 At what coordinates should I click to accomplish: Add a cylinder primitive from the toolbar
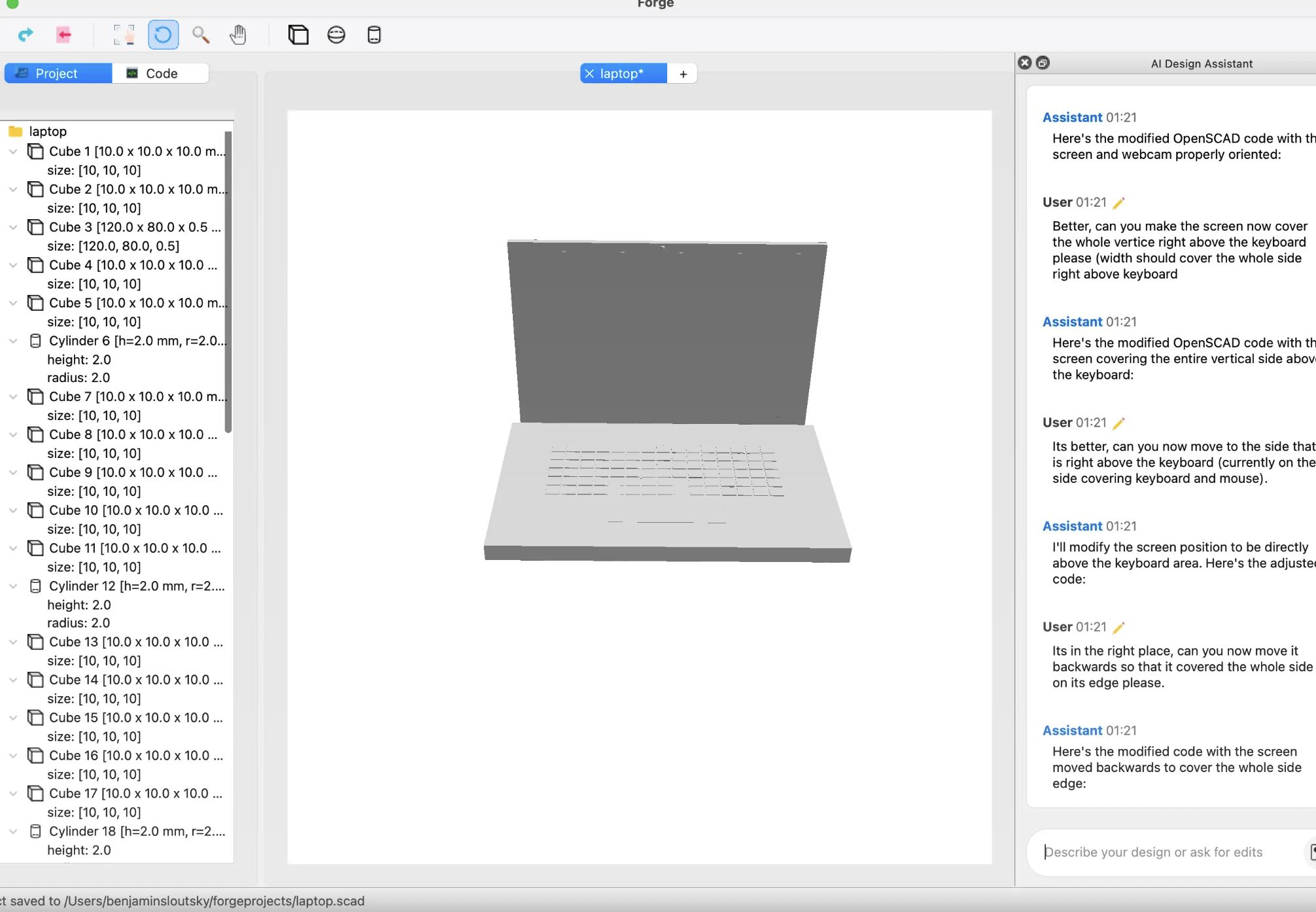click(x=374, y=35)
